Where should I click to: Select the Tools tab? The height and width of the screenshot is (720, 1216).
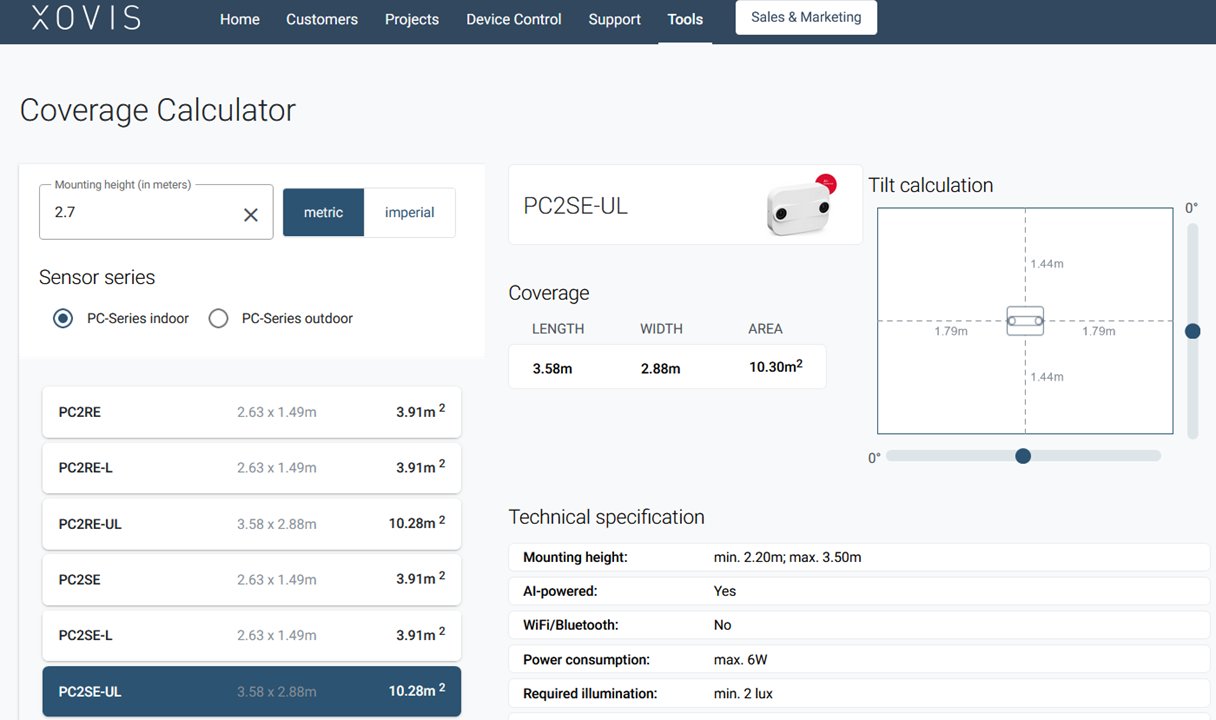point(685,20)
